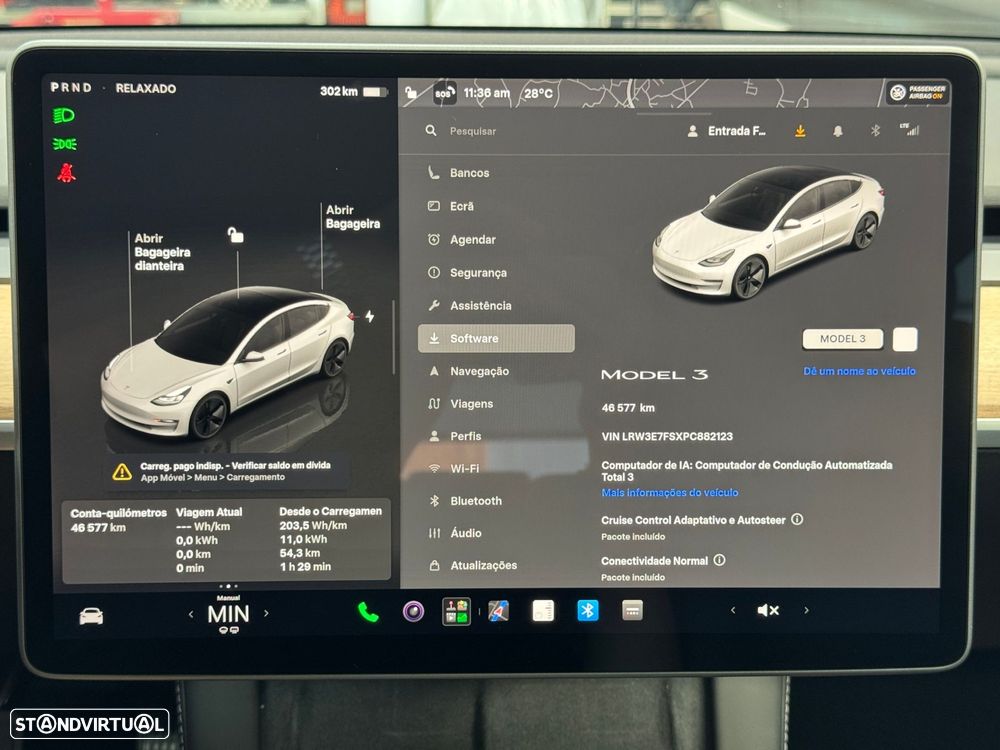This screenshot has width=1000, height=750.
Task: Open the grey all-apps icon in the dock
Action: [x=632, y=610]
